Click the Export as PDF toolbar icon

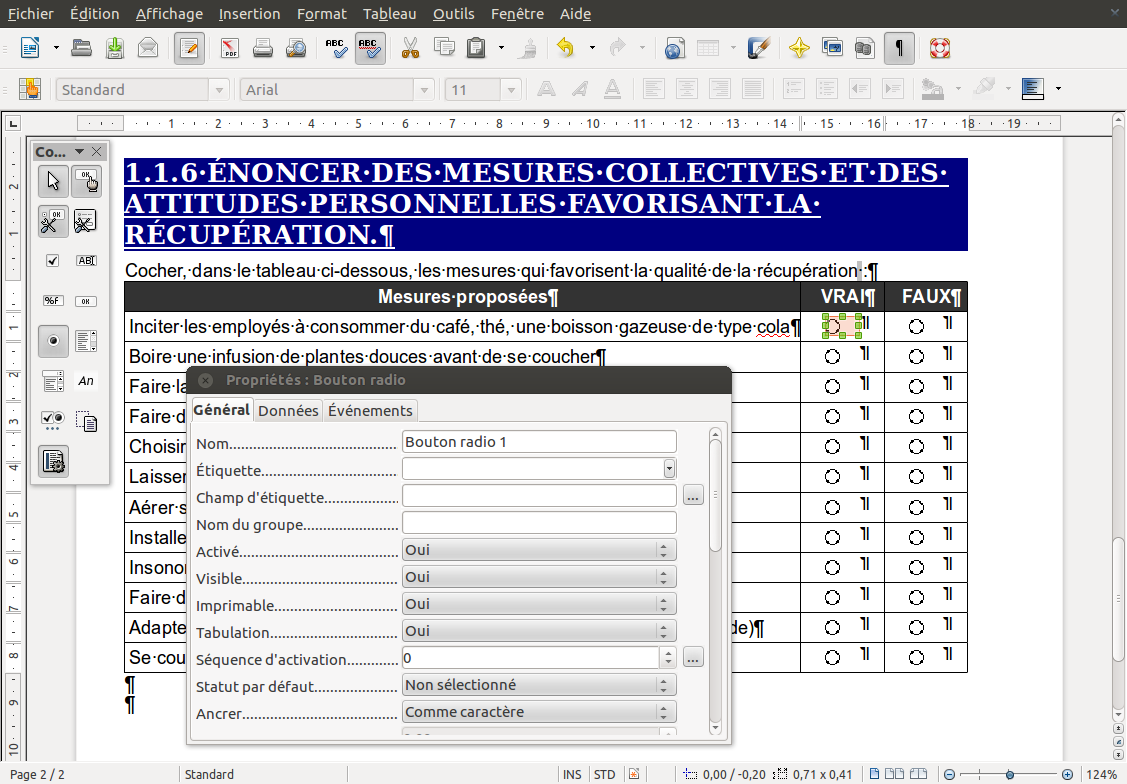tap(229, 47)
